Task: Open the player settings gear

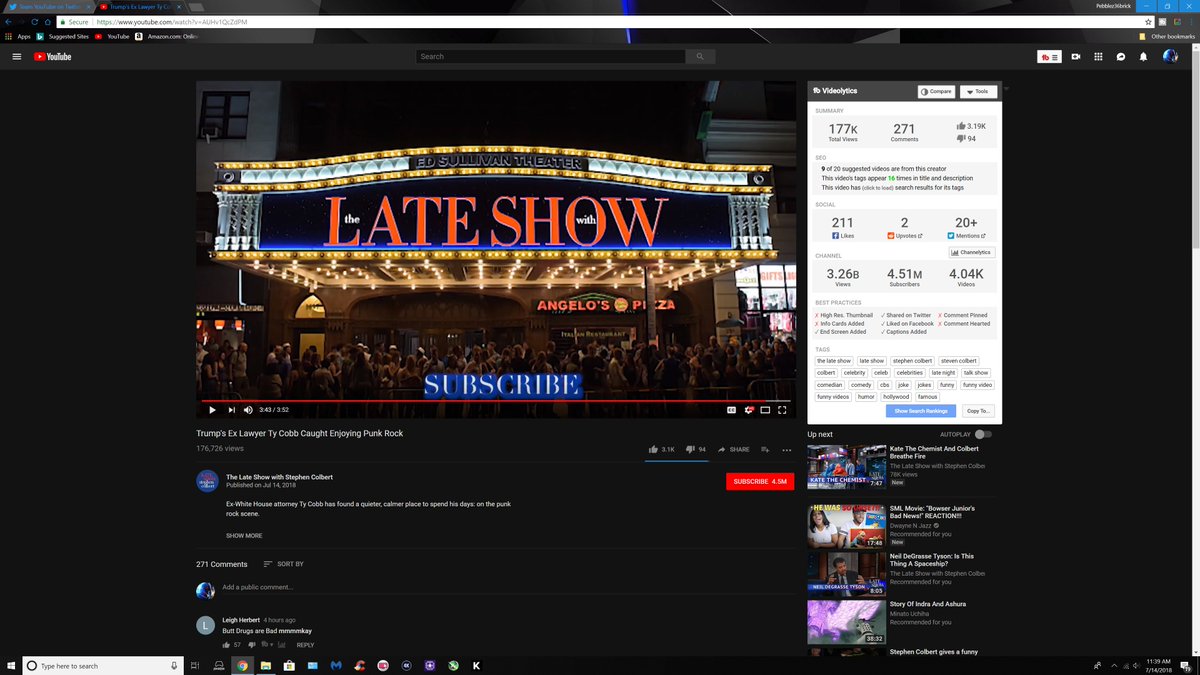Action: 748,409
